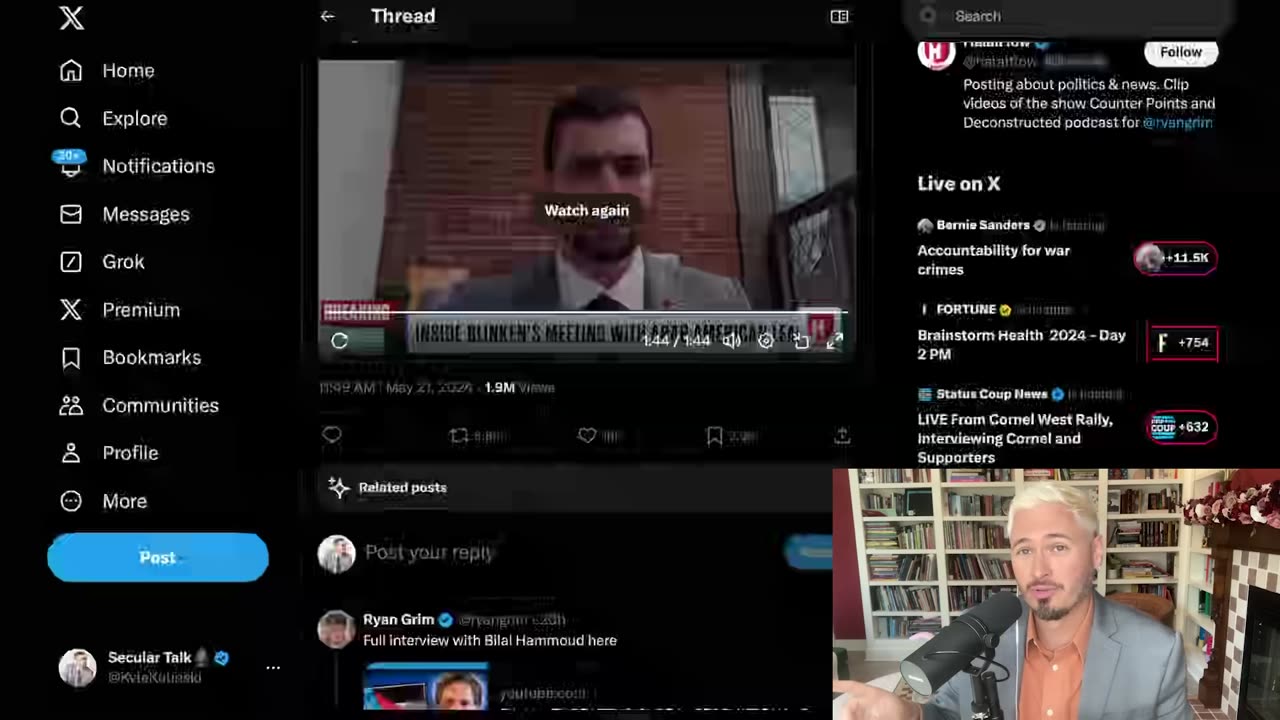Click profile avatar in right sidebar

pos(936,53)
